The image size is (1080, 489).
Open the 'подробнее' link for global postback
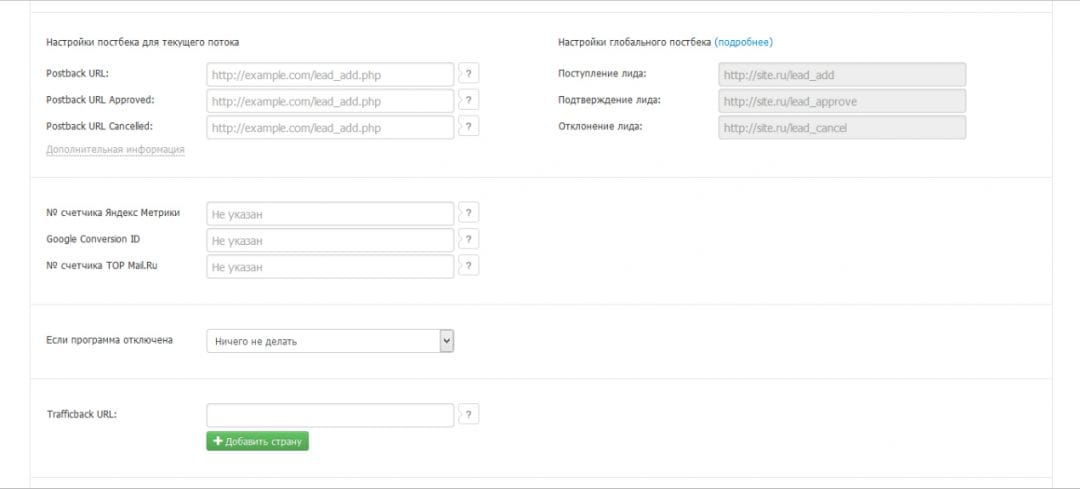coord(743,42)
